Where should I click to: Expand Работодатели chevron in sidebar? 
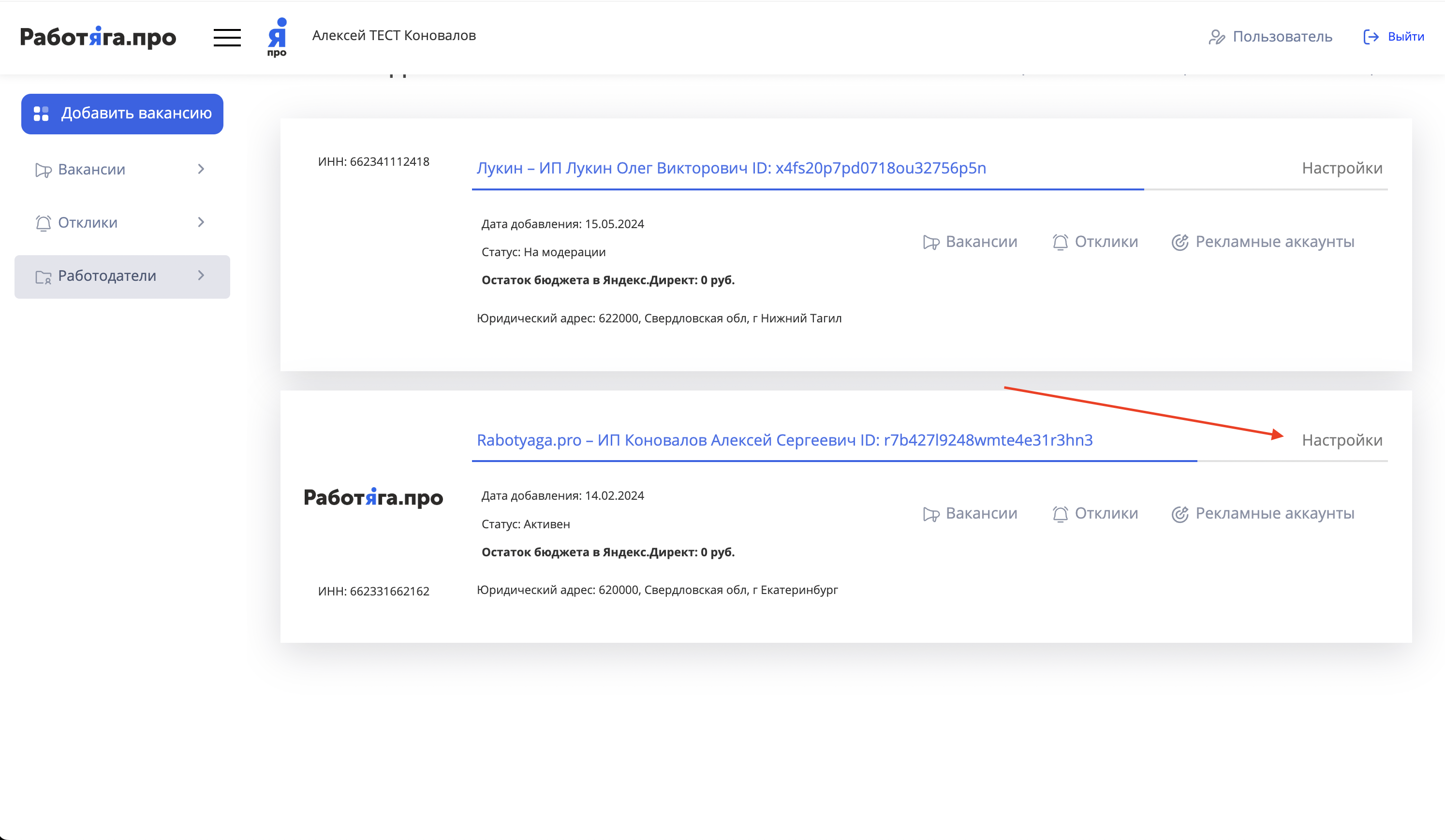click(201, 275)
